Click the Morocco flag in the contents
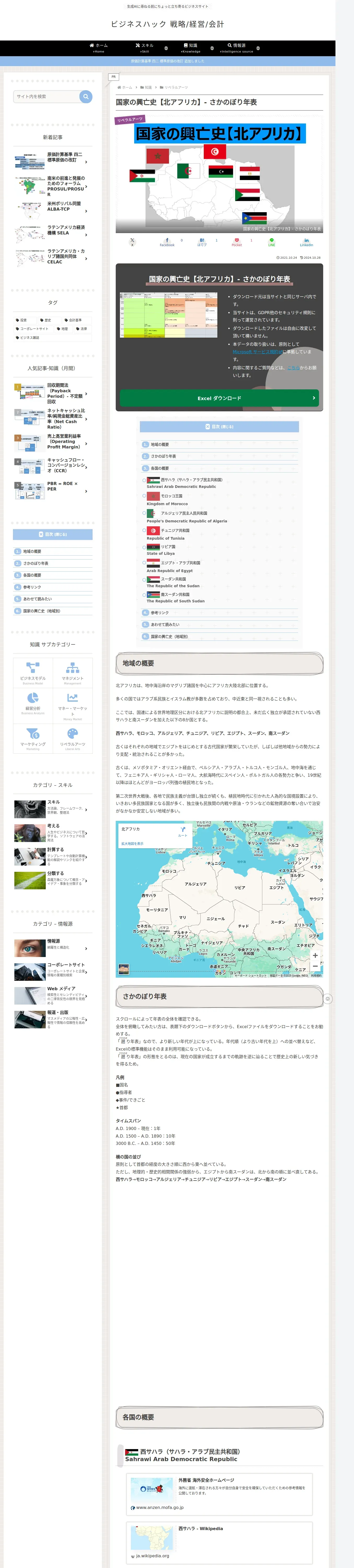 [153, 496]
